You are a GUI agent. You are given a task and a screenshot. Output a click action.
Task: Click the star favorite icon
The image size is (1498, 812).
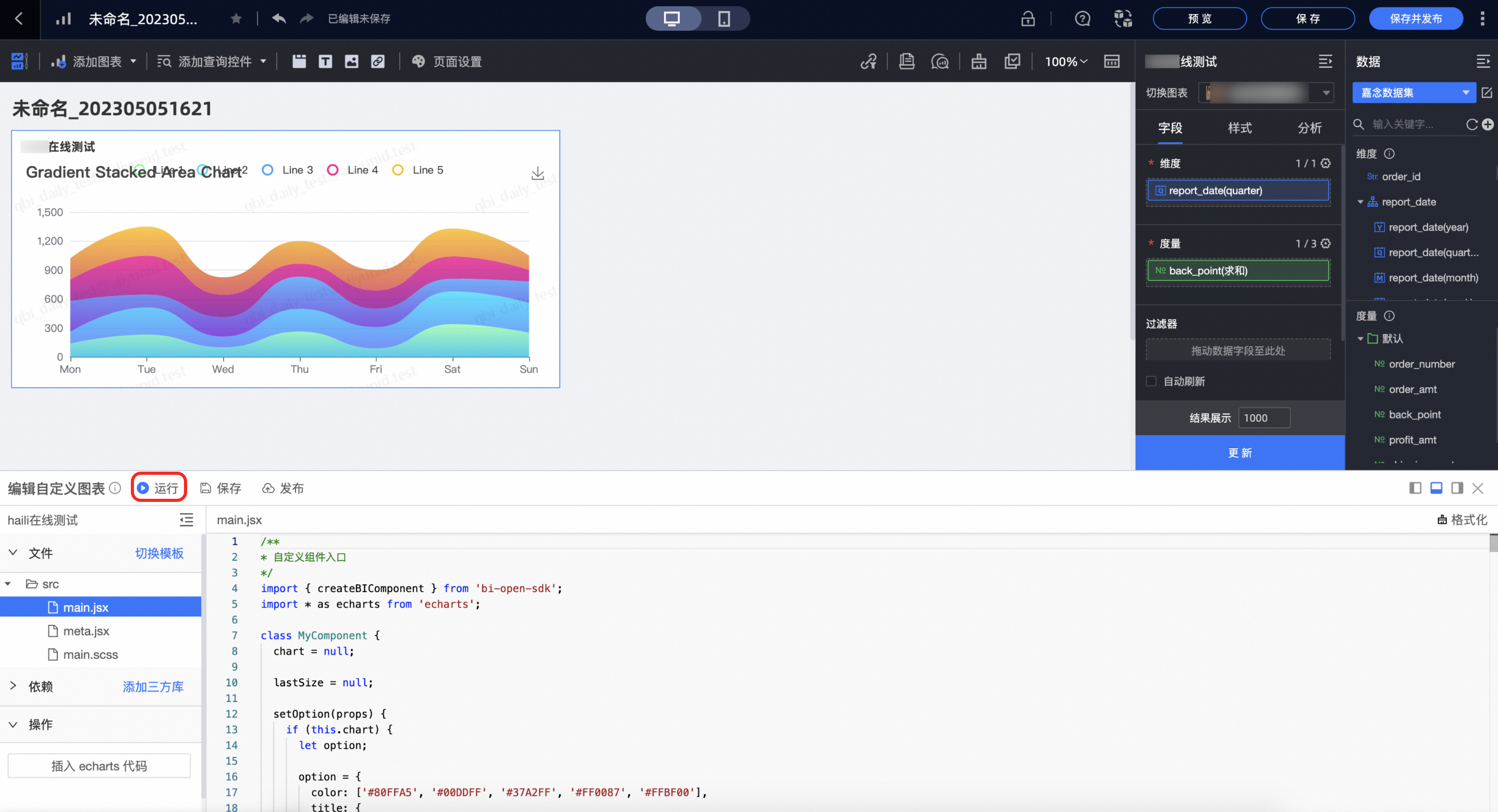tap(236, 19)
